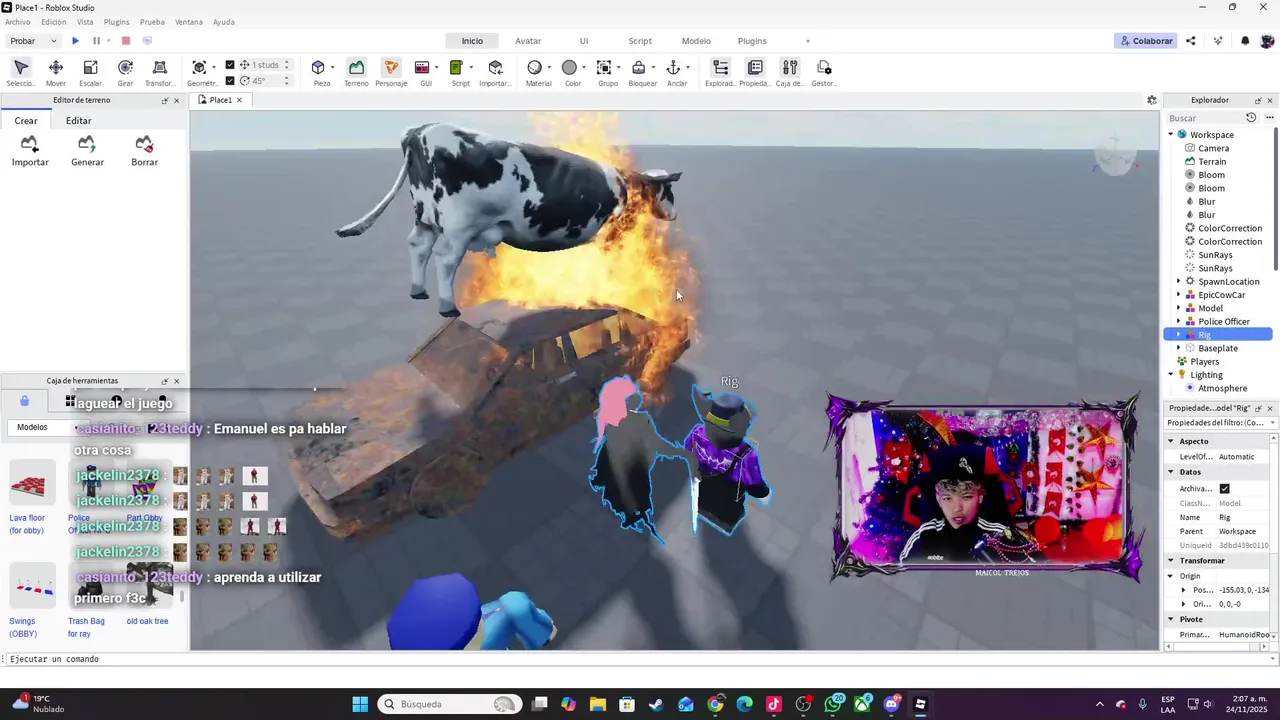This screenshot has height=720, width=1280.
Task: Collapse the Transformar properties section
Action: pos(1171,561)
